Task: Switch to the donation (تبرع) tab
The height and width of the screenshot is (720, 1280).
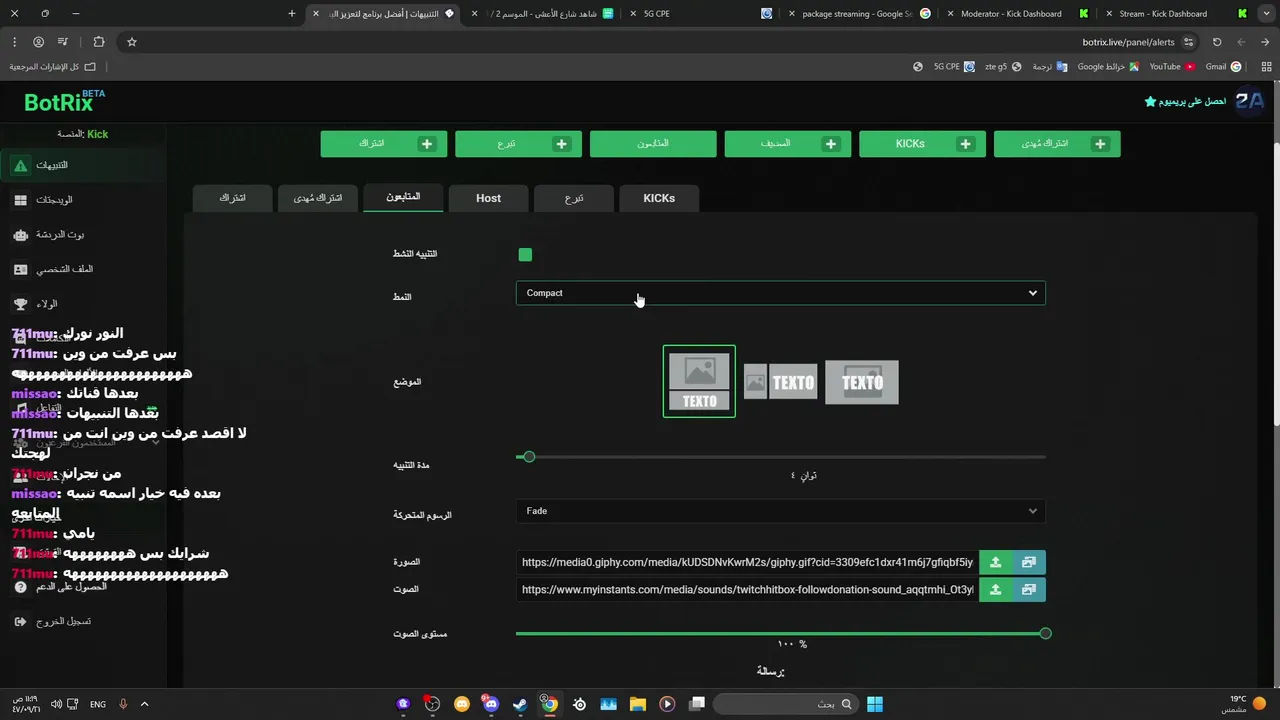Action: [x=574, y=198]
